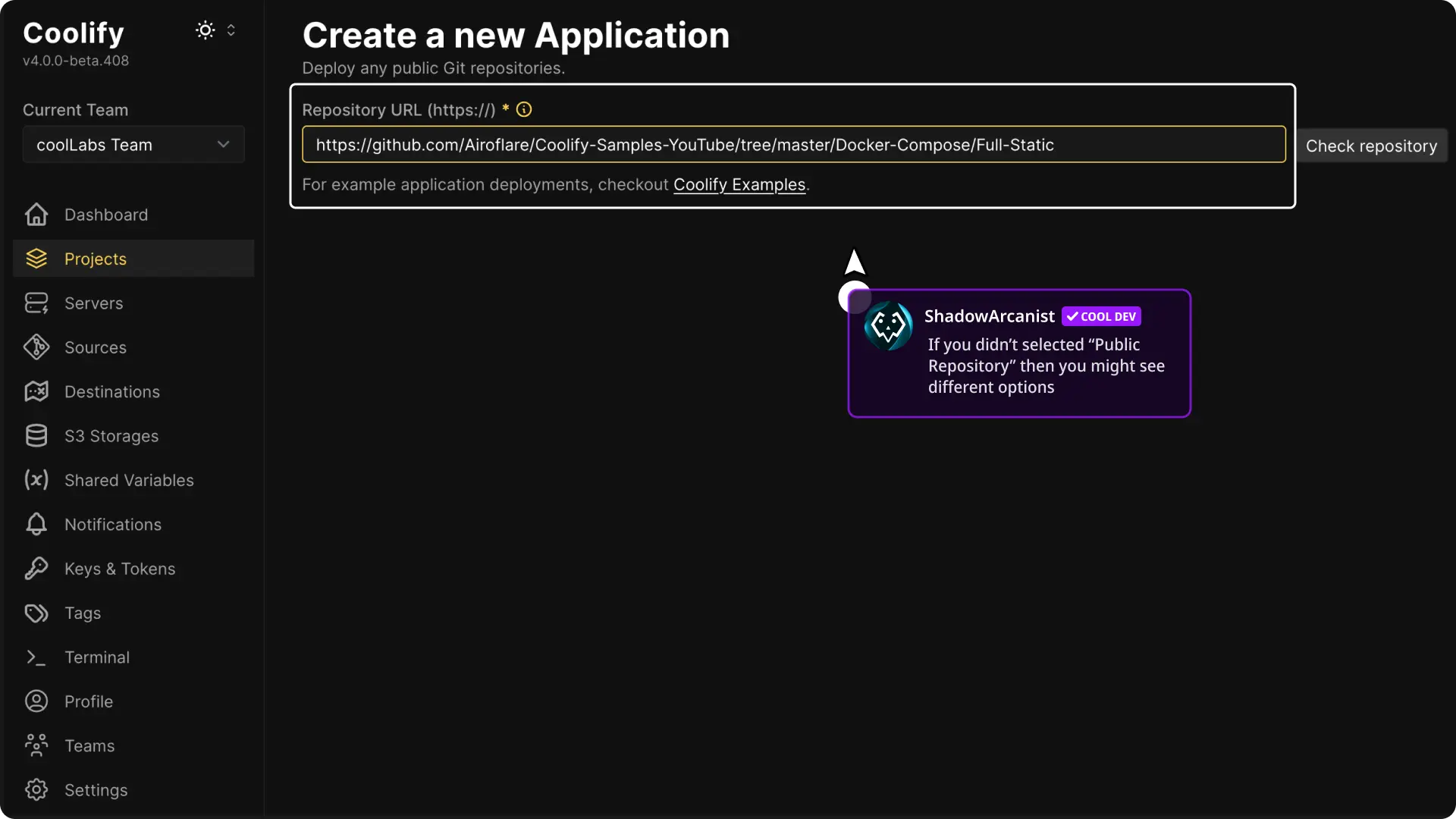
Task: Click the info icon beside Repository URL
Action: (524, 109)
